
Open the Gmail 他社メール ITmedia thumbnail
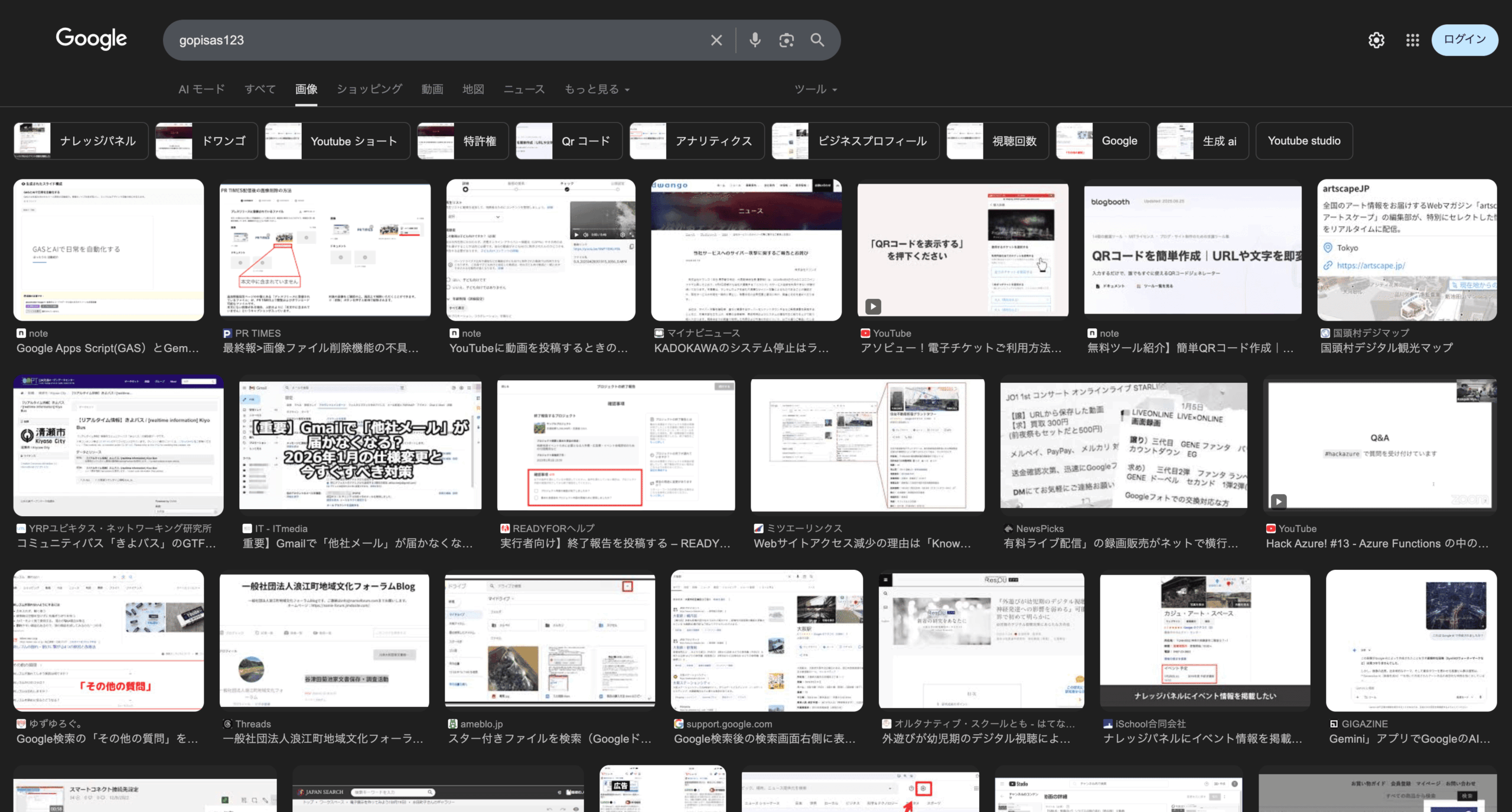[x=360, y=445]
